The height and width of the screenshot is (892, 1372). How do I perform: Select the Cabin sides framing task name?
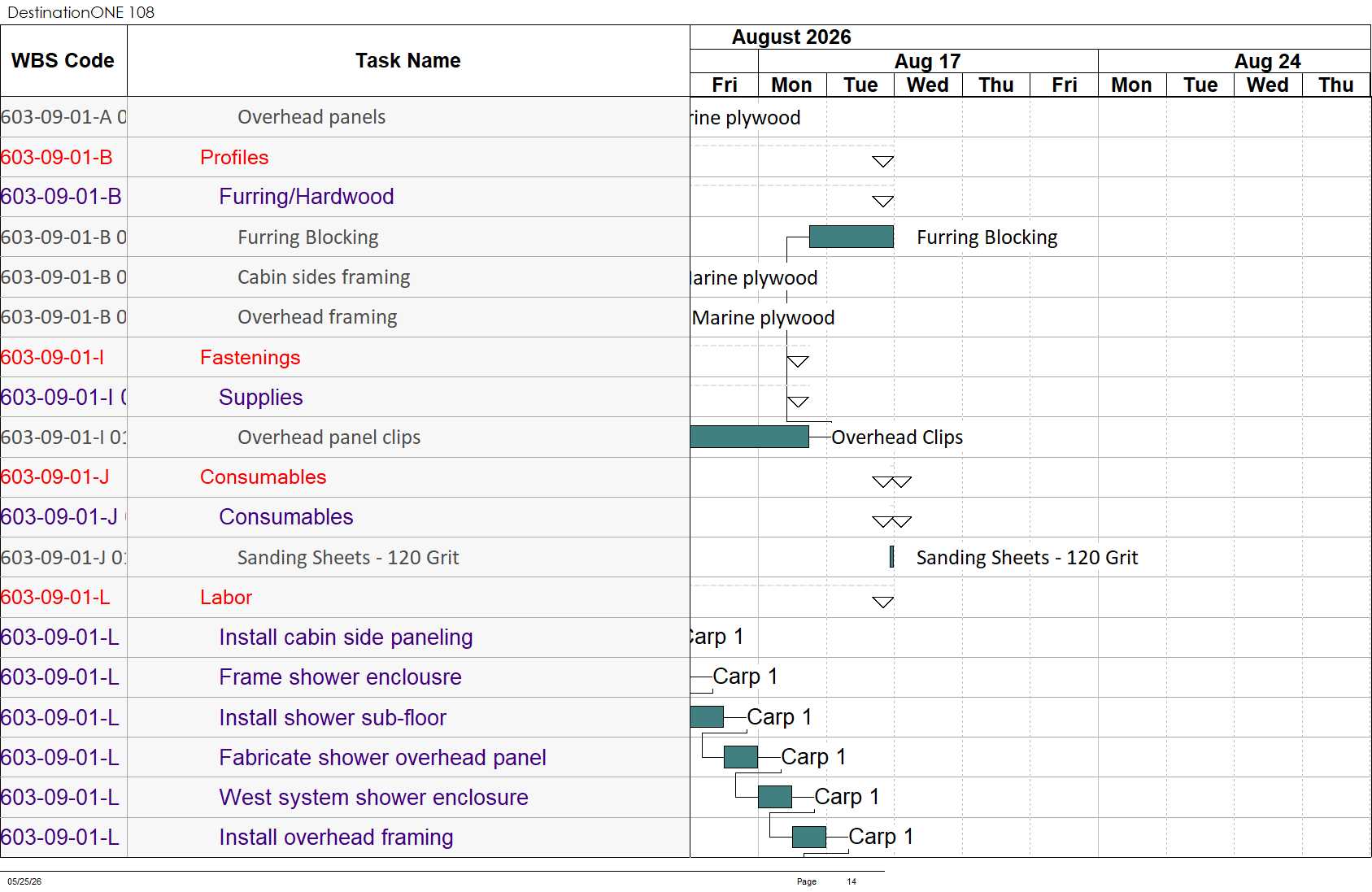pyautogui.click(x=324, y=277)
